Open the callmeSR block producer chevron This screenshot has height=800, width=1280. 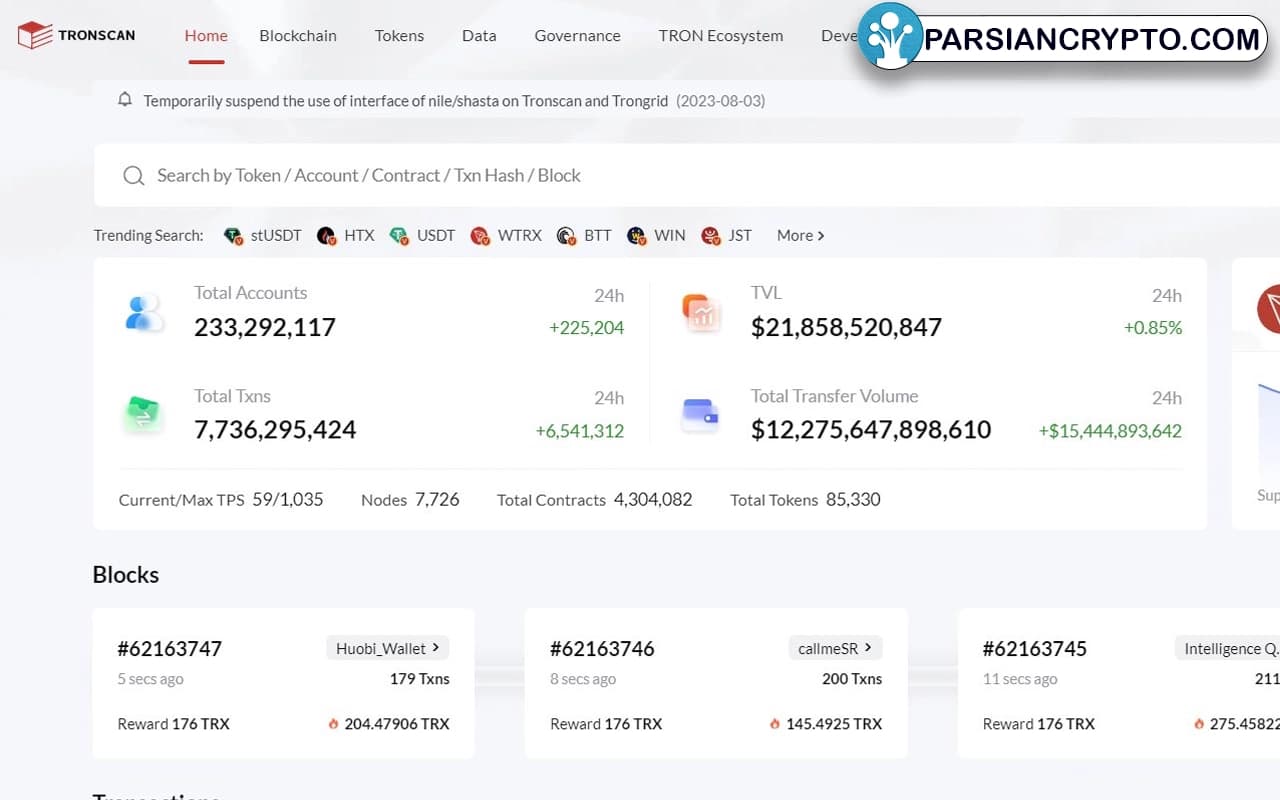click(867, 648)
